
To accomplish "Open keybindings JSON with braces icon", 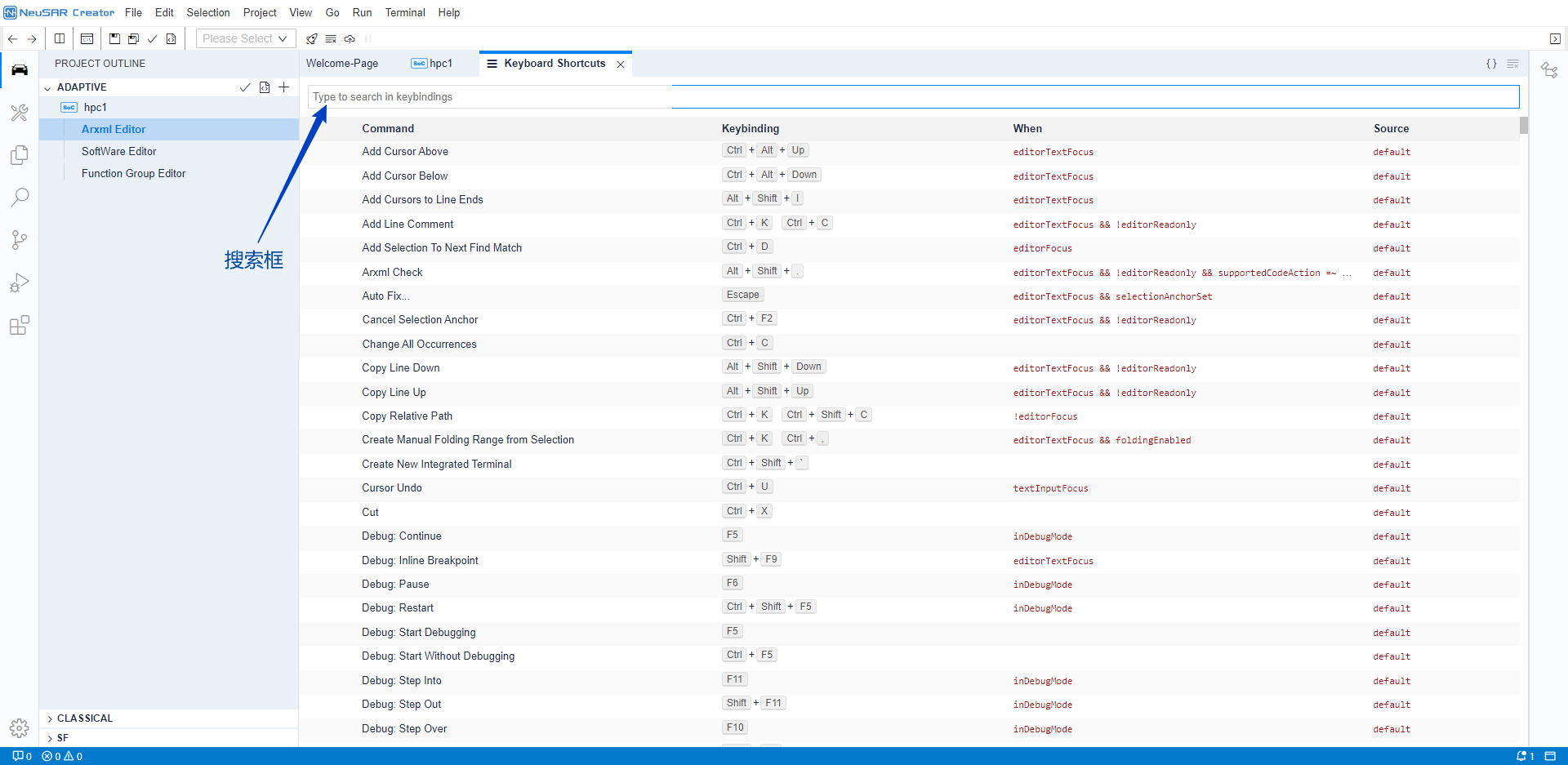I will coord(1491,64).
